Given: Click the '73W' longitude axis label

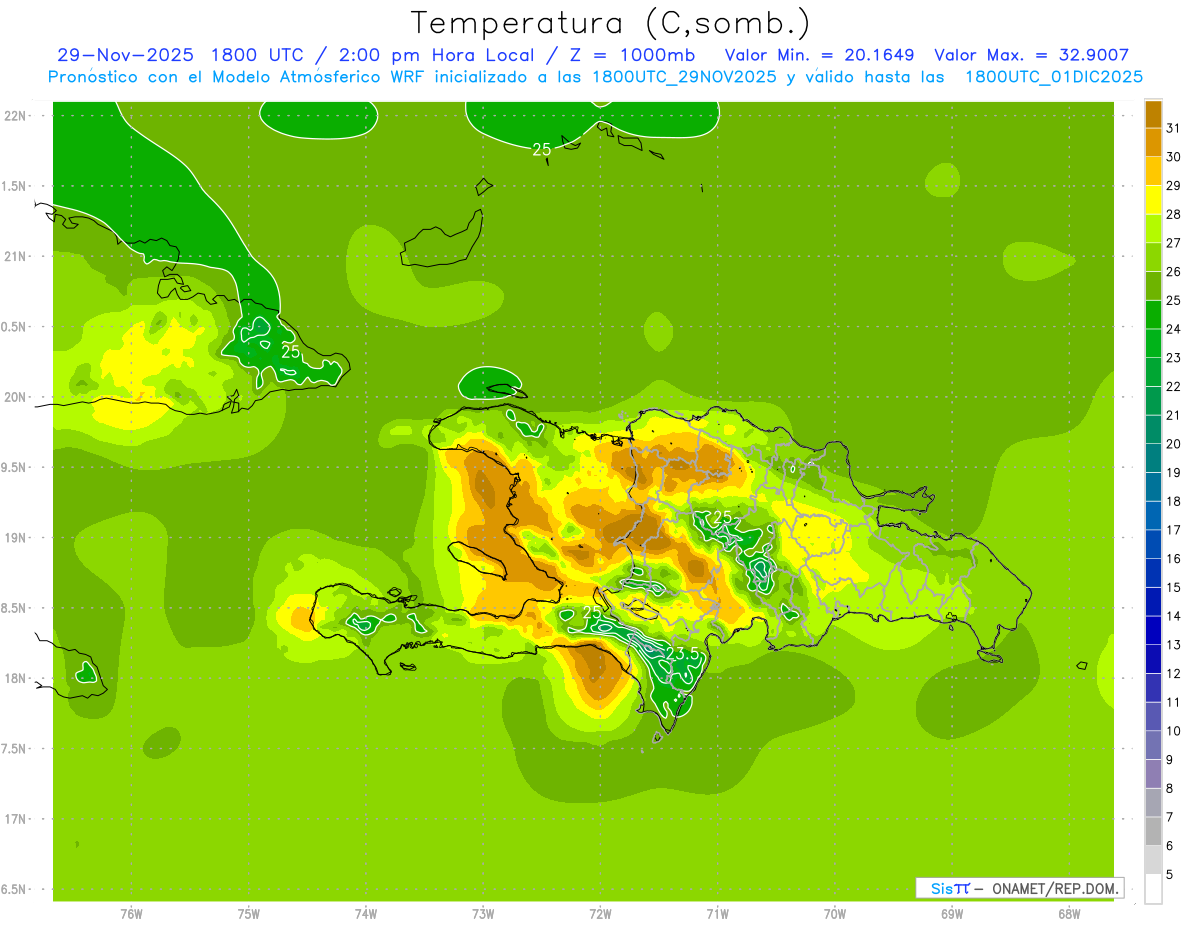Looking at the screenshot, I should (x=483, y=913).
